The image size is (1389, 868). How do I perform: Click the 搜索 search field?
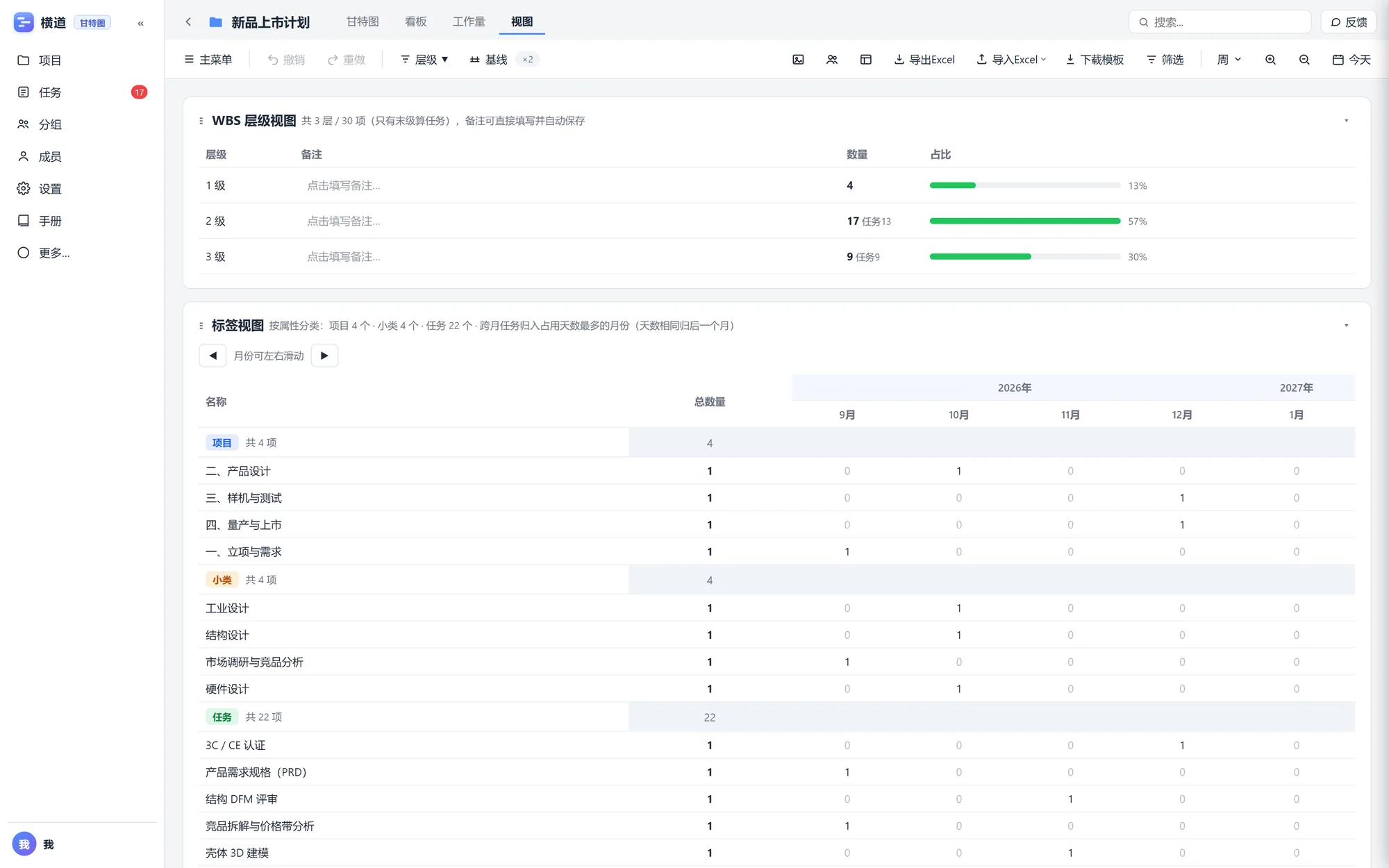[x=1220, y=22]
